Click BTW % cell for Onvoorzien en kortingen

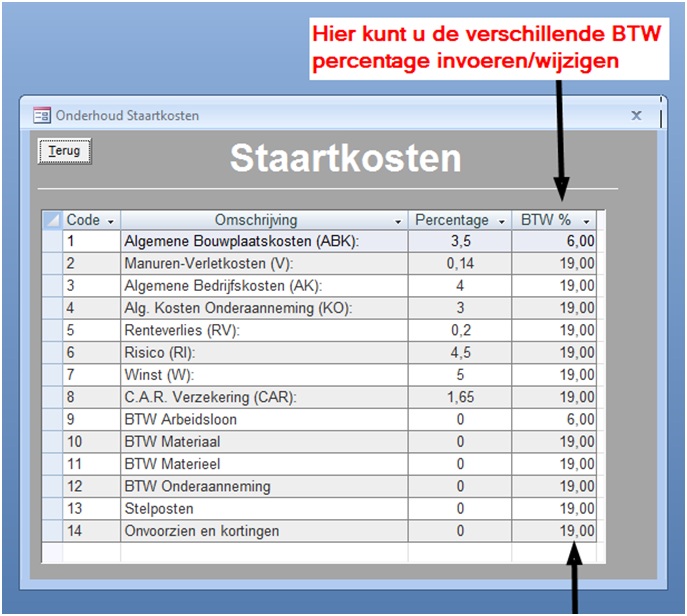[x=555, y=531]
